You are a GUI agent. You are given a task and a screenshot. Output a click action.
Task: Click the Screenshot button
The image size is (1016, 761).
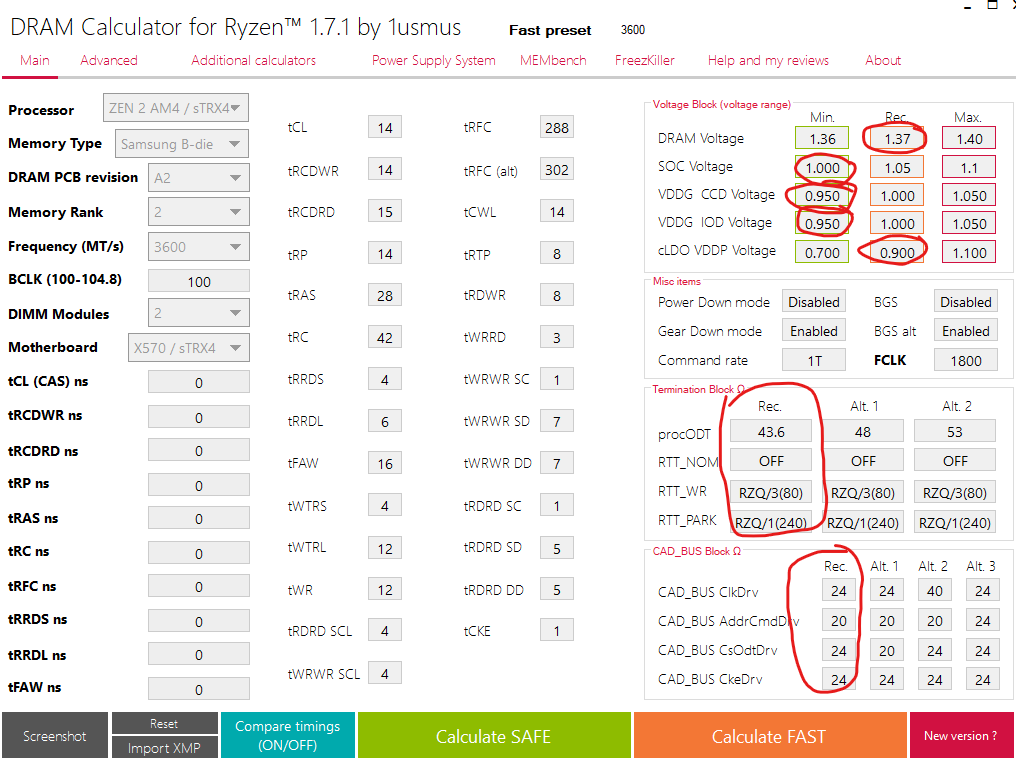[54, 736]
